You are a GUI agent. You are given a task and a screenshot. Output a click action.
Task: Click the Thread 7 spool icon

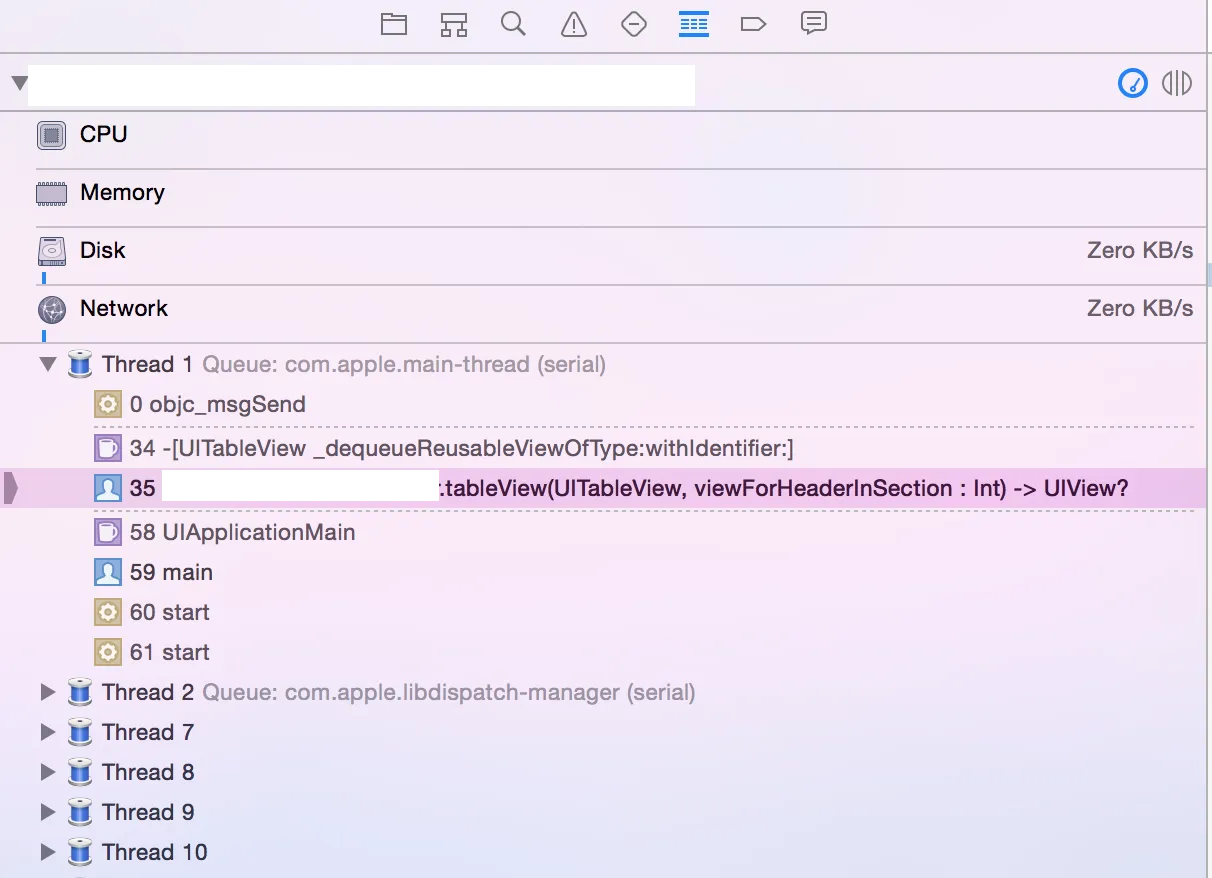80,732
